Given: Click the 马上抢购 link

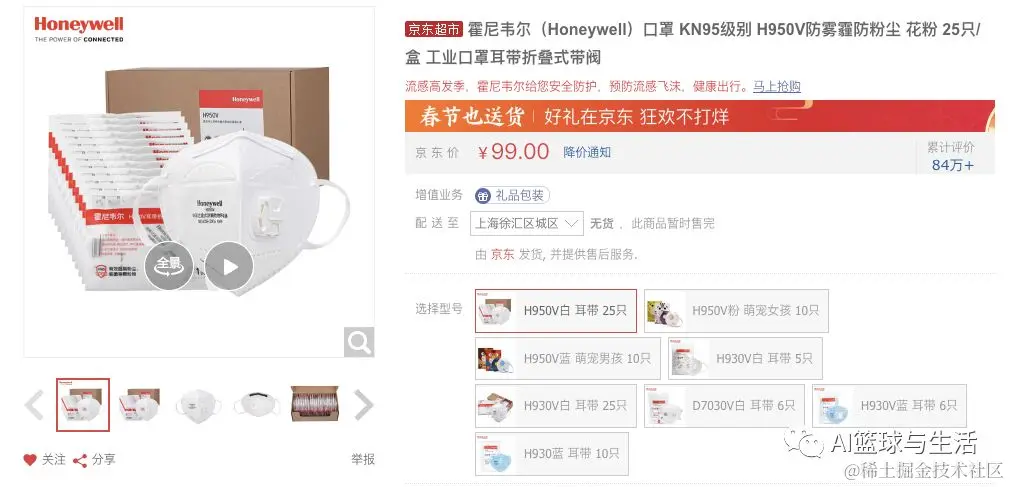Looking at the screenshot, I should 777,86.
